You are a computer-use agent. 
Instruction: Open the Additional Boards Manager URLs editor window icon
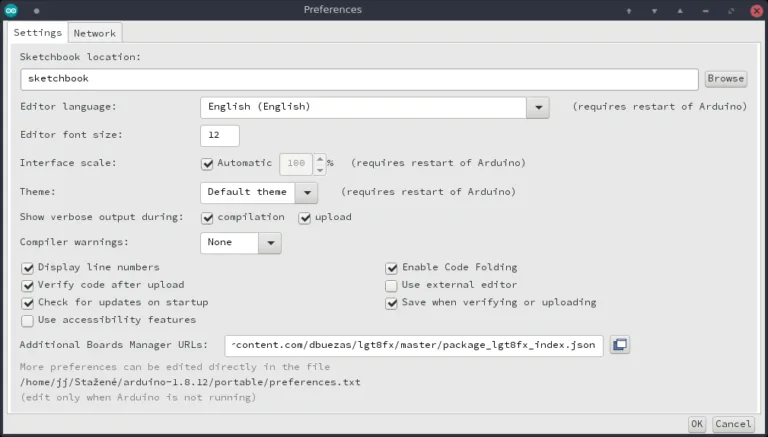[620, 345]
